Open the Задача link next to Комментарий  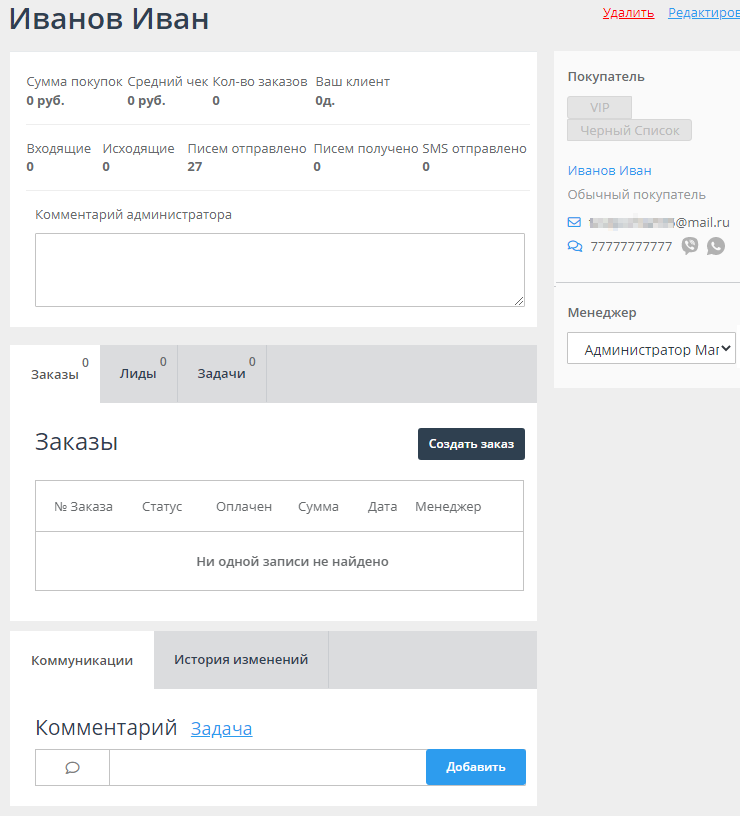pos(220,729)
